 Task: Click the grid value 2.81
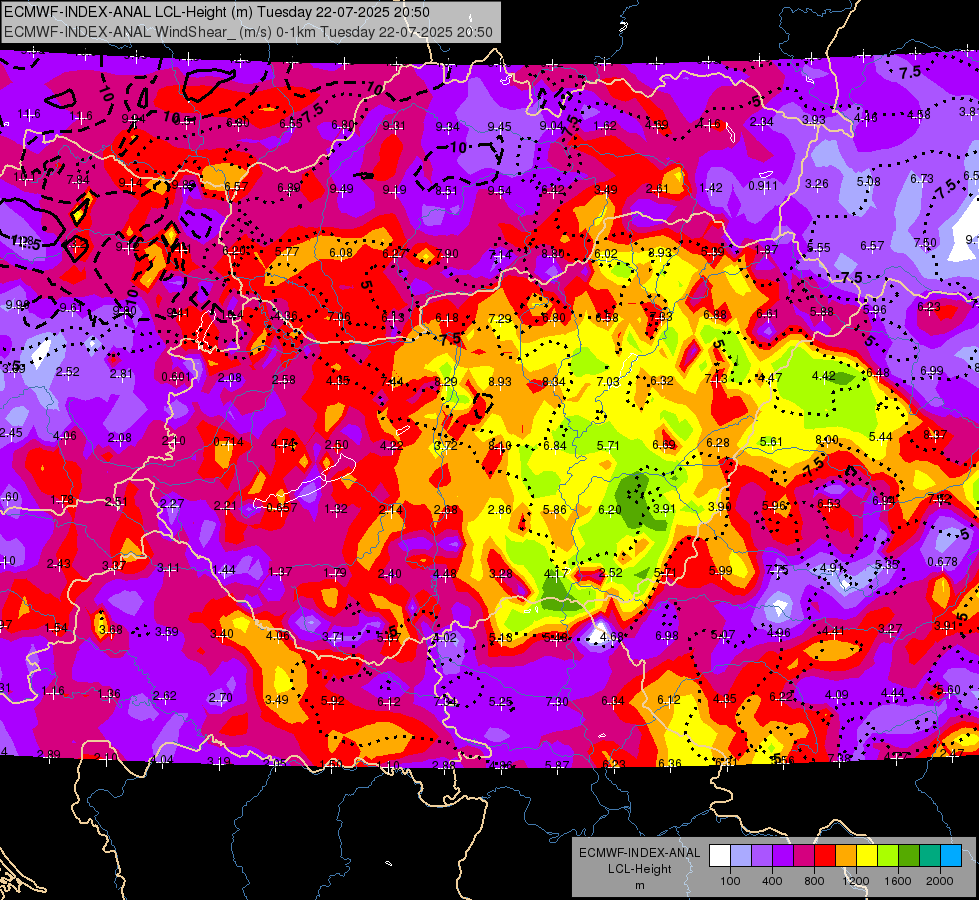click(x=121, y=373)
